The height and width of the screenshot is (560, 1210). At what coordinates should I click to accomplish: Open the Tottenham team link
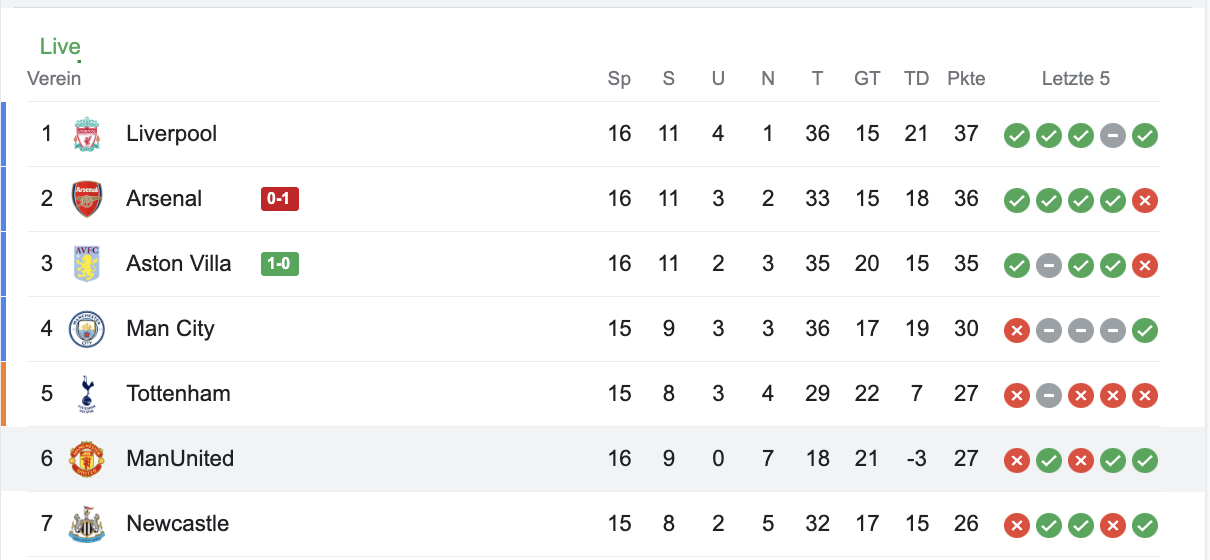click(x=178, y=394)
